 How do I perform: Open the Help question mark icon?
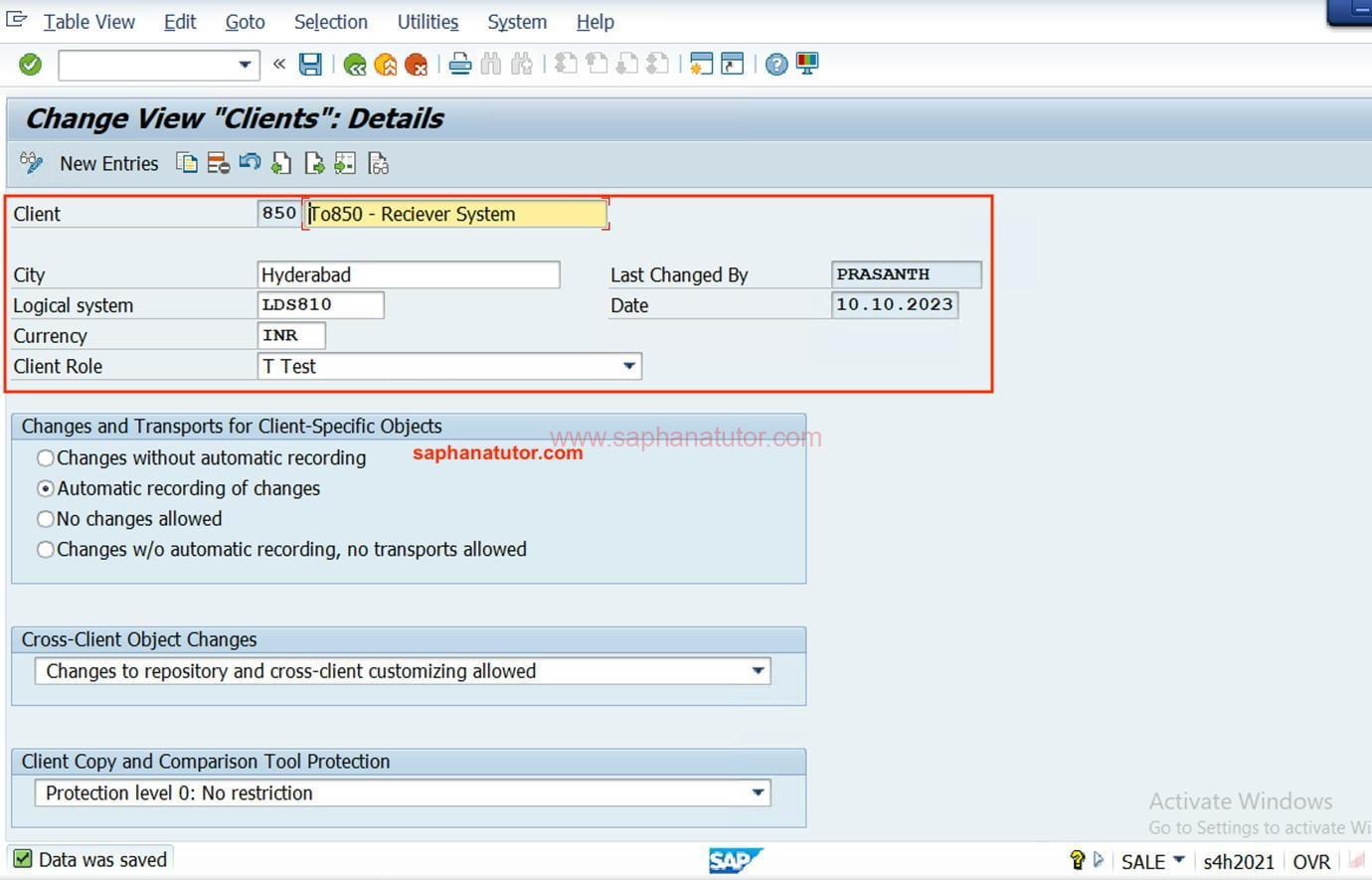click(776, 65)
